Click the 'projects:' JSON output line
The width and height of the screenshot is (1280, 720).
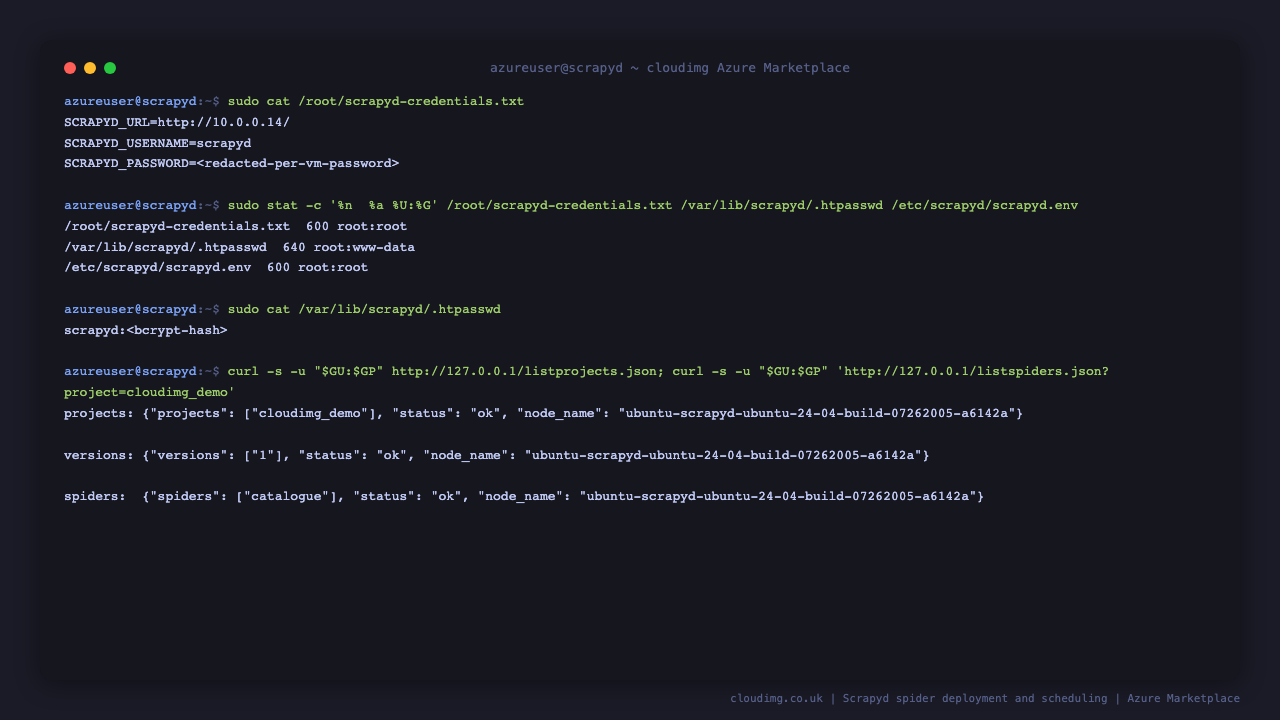click(x=544, y=413)
